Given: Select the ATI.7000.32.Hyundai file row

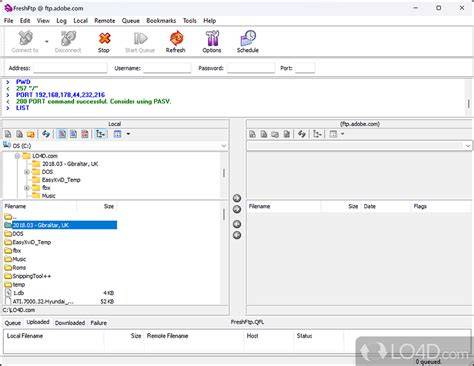Looking at the screenshot, I should coord(59,302).
